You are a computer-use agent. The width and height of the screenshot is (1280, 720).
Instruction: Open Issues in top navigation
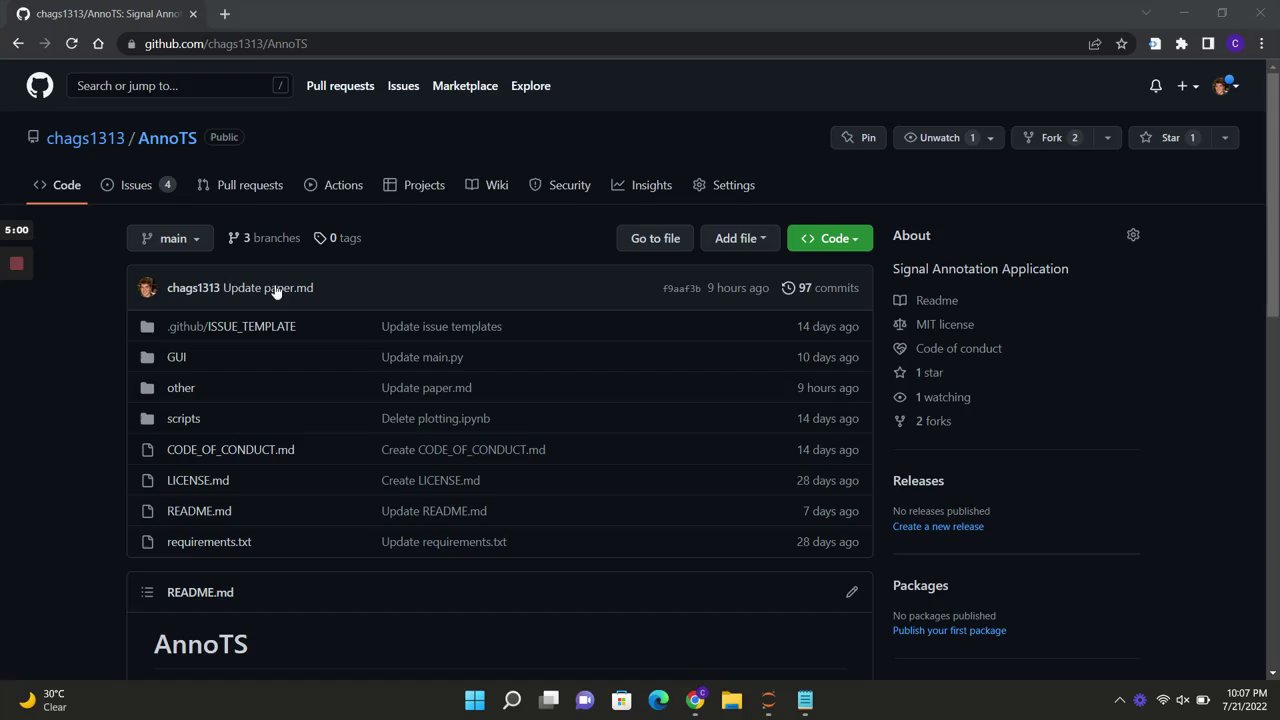pos(403,86)
